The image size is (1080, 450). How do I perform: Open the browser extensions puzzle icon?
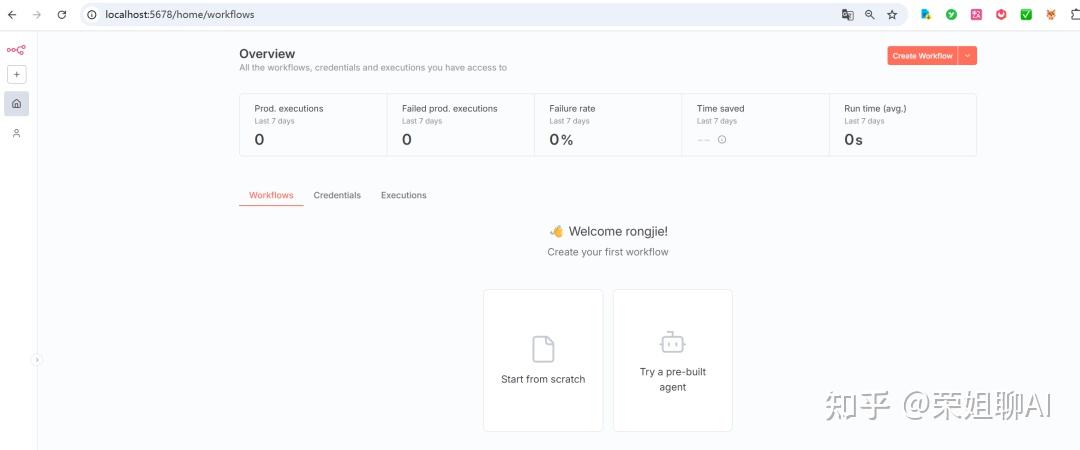coord(1075,15)
